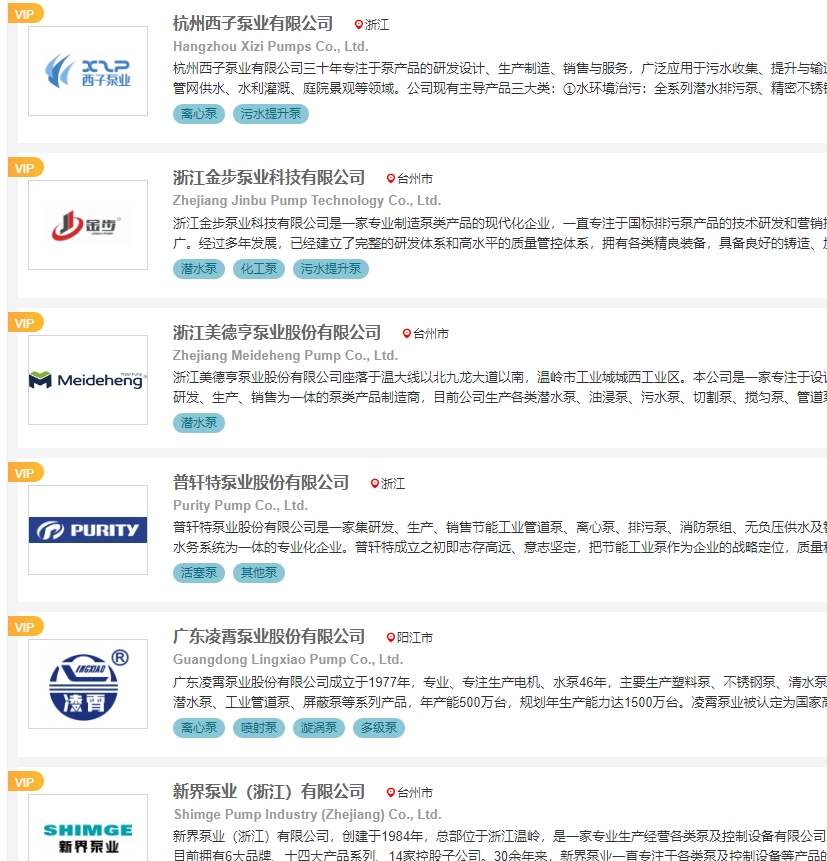Click the description starting 新界泵业（浙江）有限公司，创建于1984年
The width and height of the screenshot is (827, 861).
(x=500, y=845)
